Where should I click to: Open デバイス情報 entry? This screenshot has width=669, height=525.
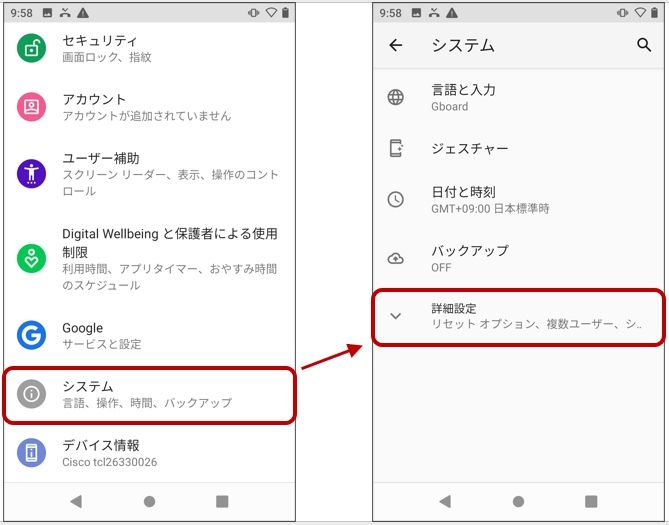click(149, 452)
